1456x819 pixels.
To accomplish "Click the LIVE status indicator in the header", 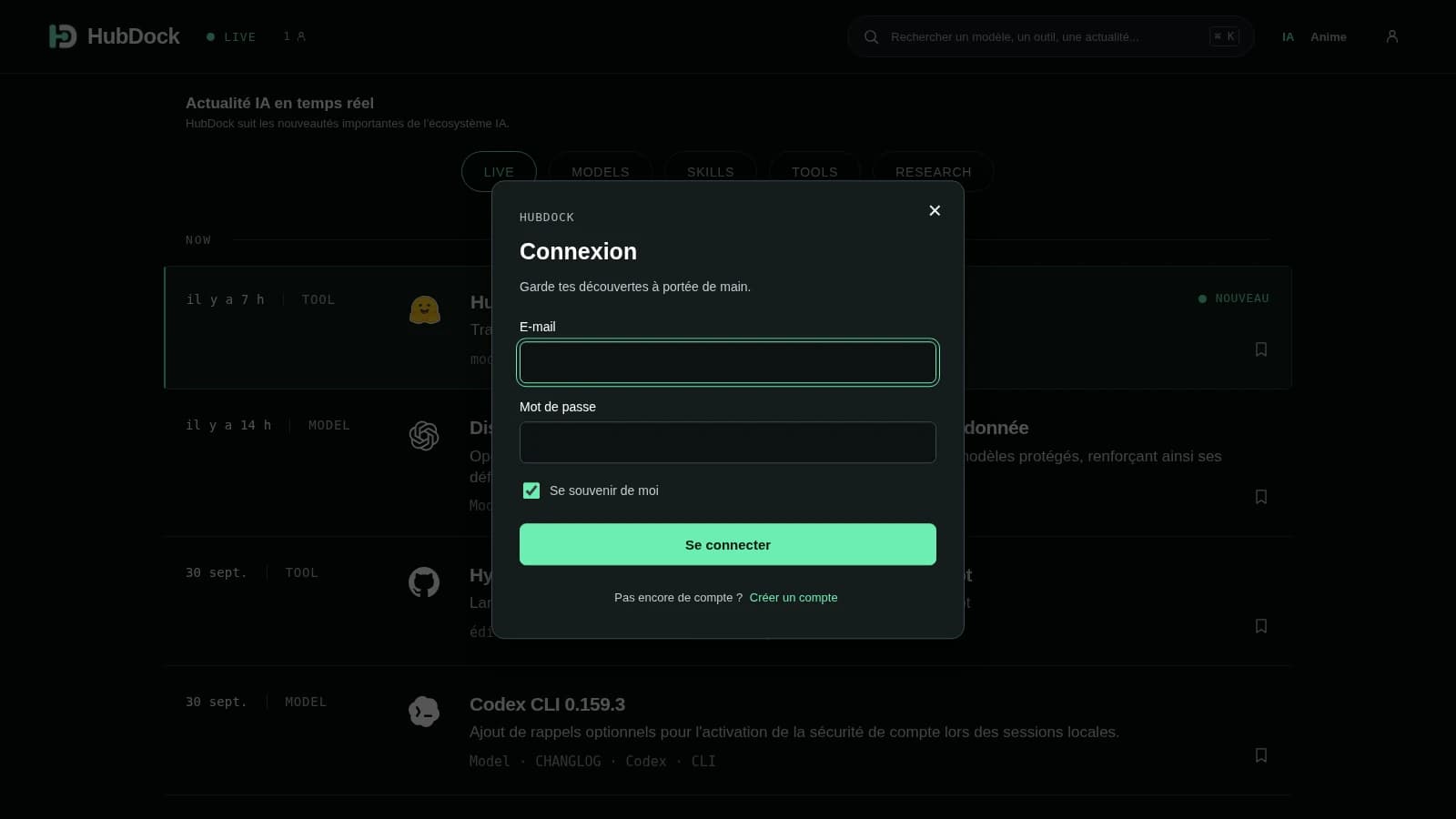I will click(x=231, y=36).
